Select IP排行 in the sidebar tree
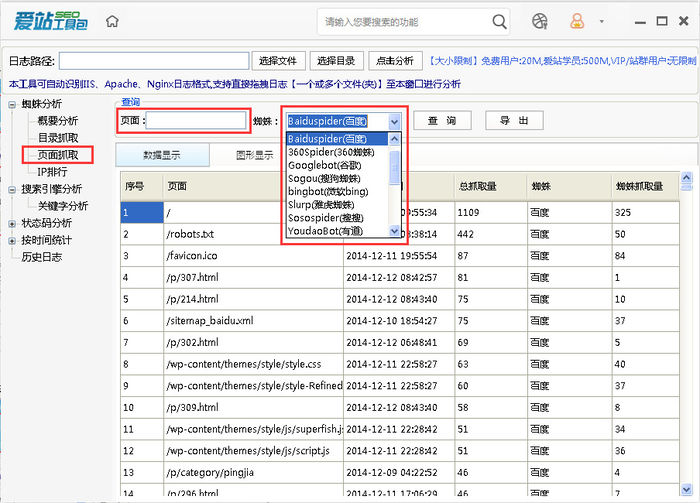 pos(52,172)
